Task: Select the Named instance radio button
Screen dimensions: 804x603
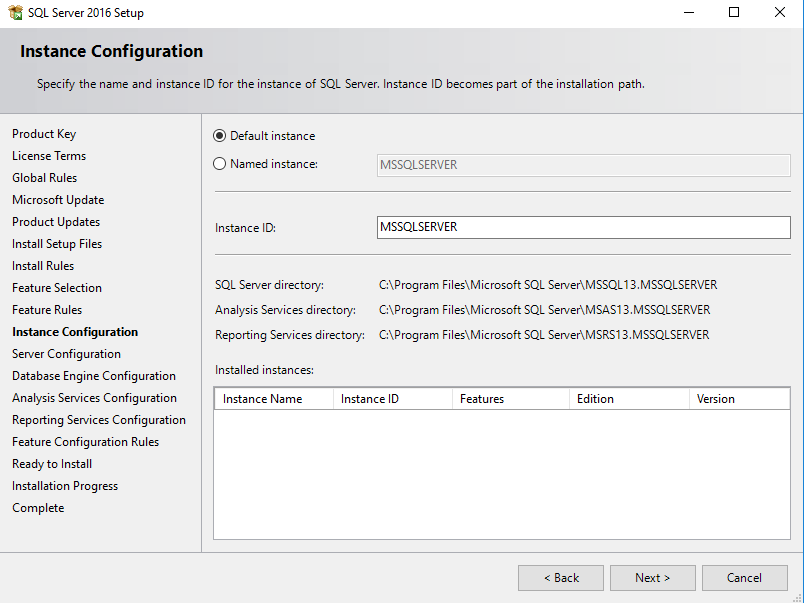Action: tap(219, 164)
